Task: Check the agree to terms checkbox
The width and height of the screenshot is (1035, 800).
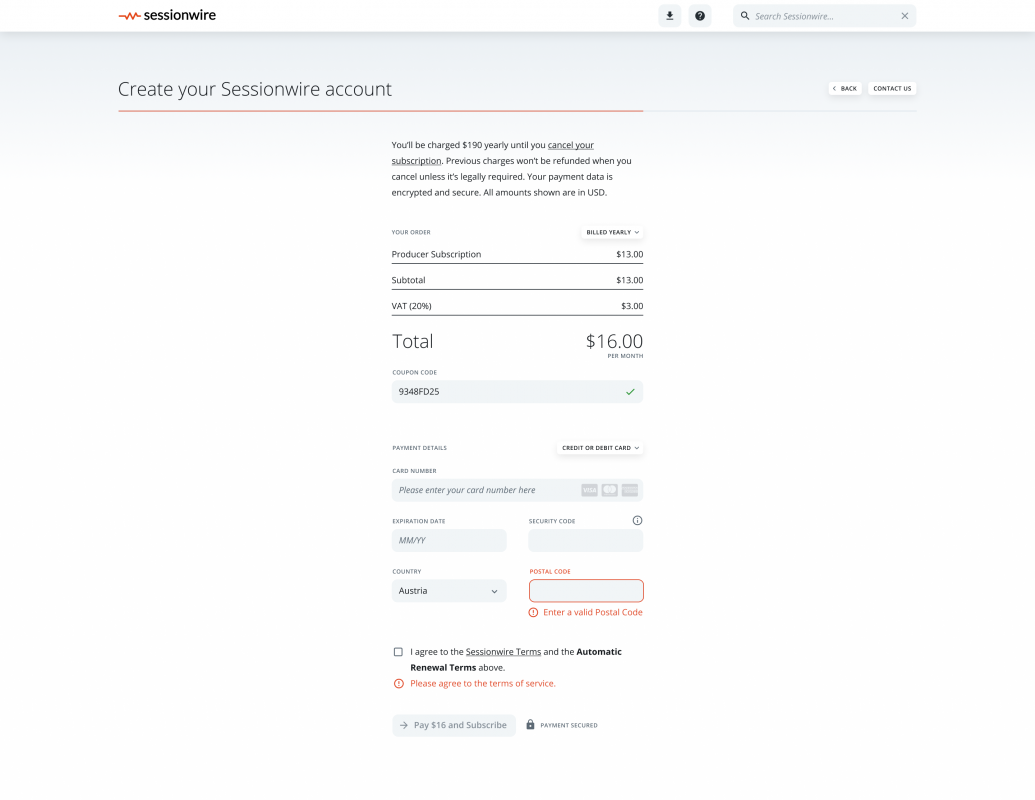Action: click(x=398, y=652)
